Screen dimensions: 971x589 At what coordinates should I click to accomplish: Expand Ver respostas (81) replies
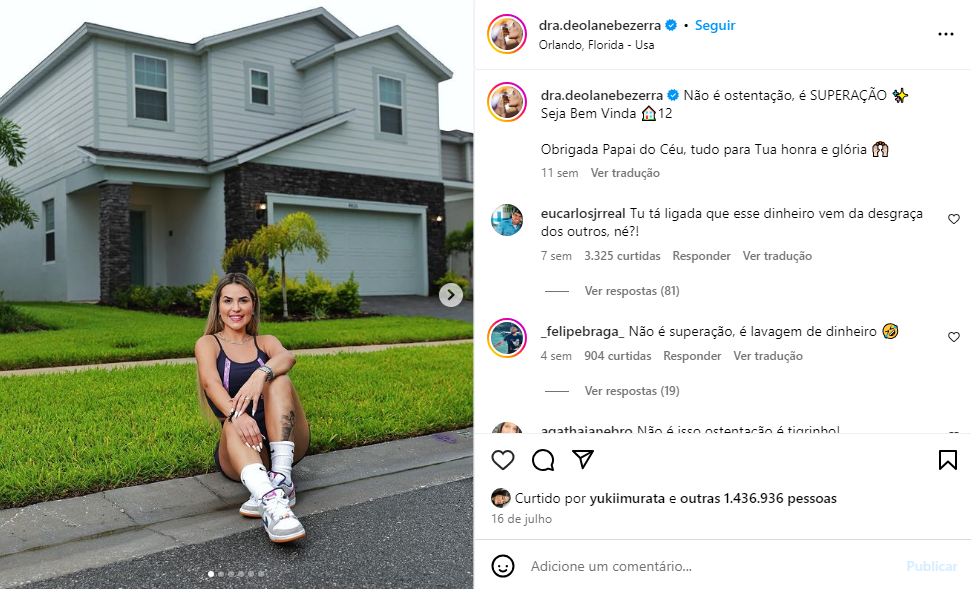point(632,290)
